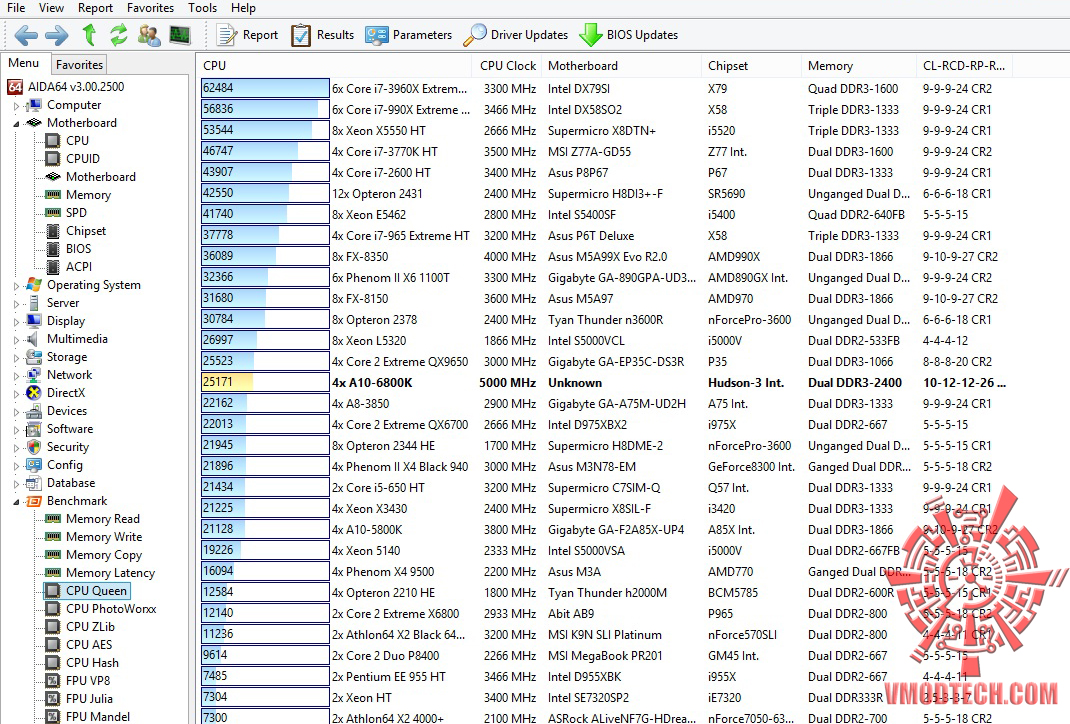The width and height of the screenshot is (1070, 724).
Task: Open the CPU Hash benchmark
Action: point(92,663)
